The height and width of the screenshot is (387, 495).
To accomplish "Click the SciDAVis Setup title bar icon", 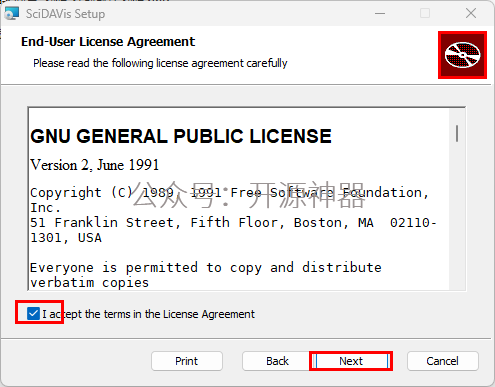I will click(12, 14).
